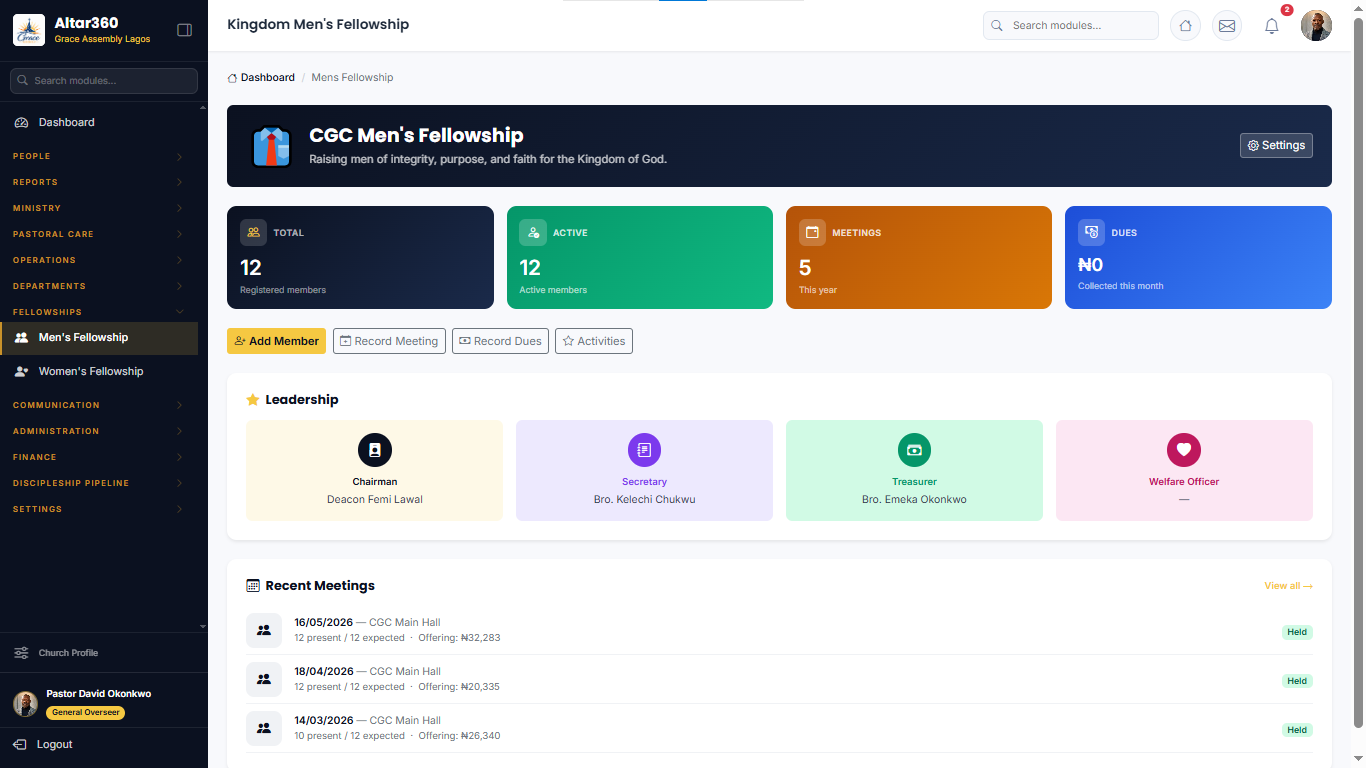The image size is (1366, 768).
Task: Click the Add Member button
Action: 276,341
